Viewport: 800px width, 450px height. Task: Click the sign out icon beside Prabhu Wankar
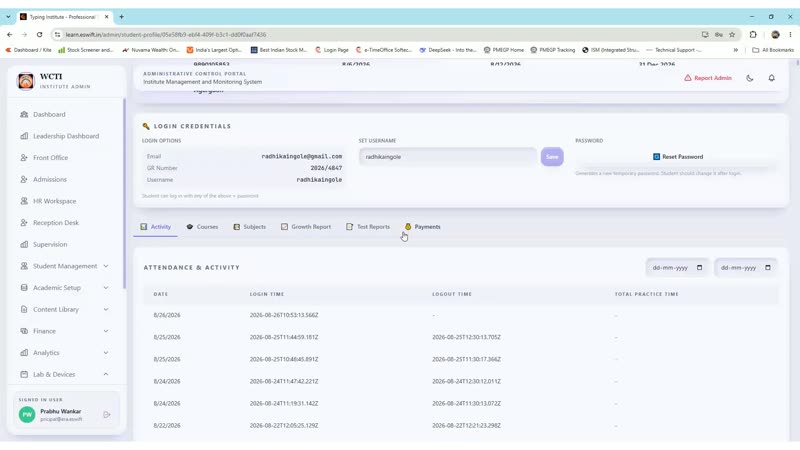point(107,415)
